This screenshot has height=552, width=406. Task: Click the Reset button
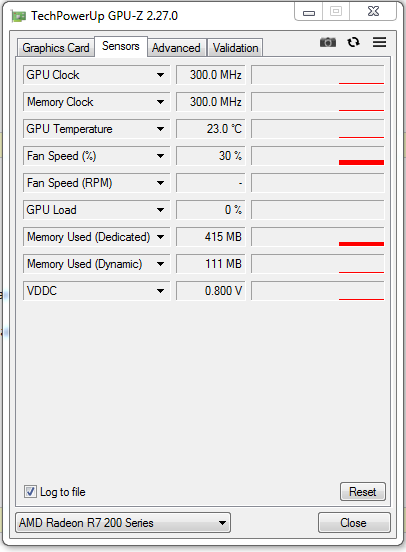pos(362,491)
